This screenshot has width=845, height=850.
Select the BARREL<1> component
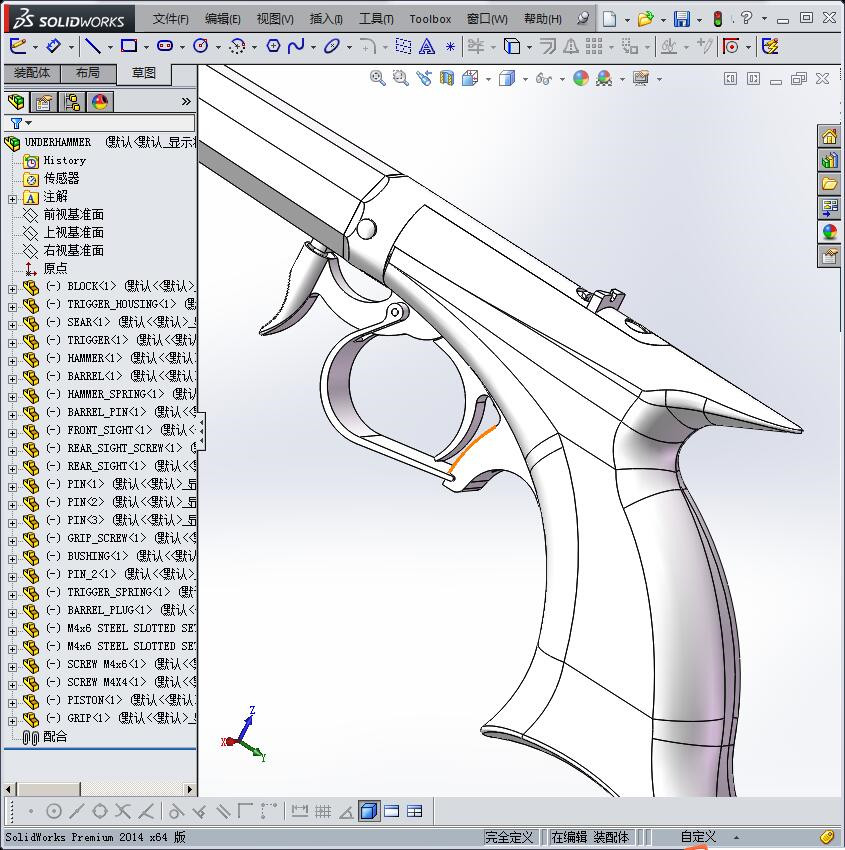pyautogui.click(x=90, y=376)
